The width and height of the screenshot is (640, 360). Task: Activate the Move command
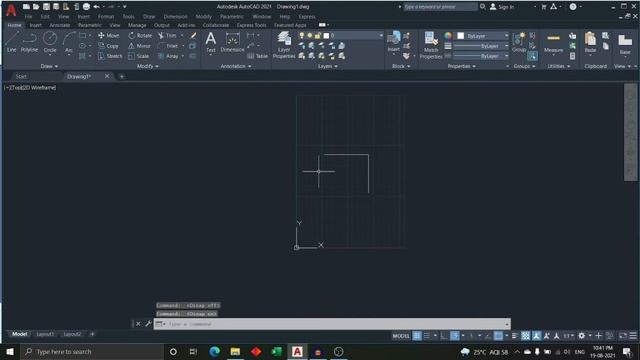pyautogui.click(x=109, y=36)
